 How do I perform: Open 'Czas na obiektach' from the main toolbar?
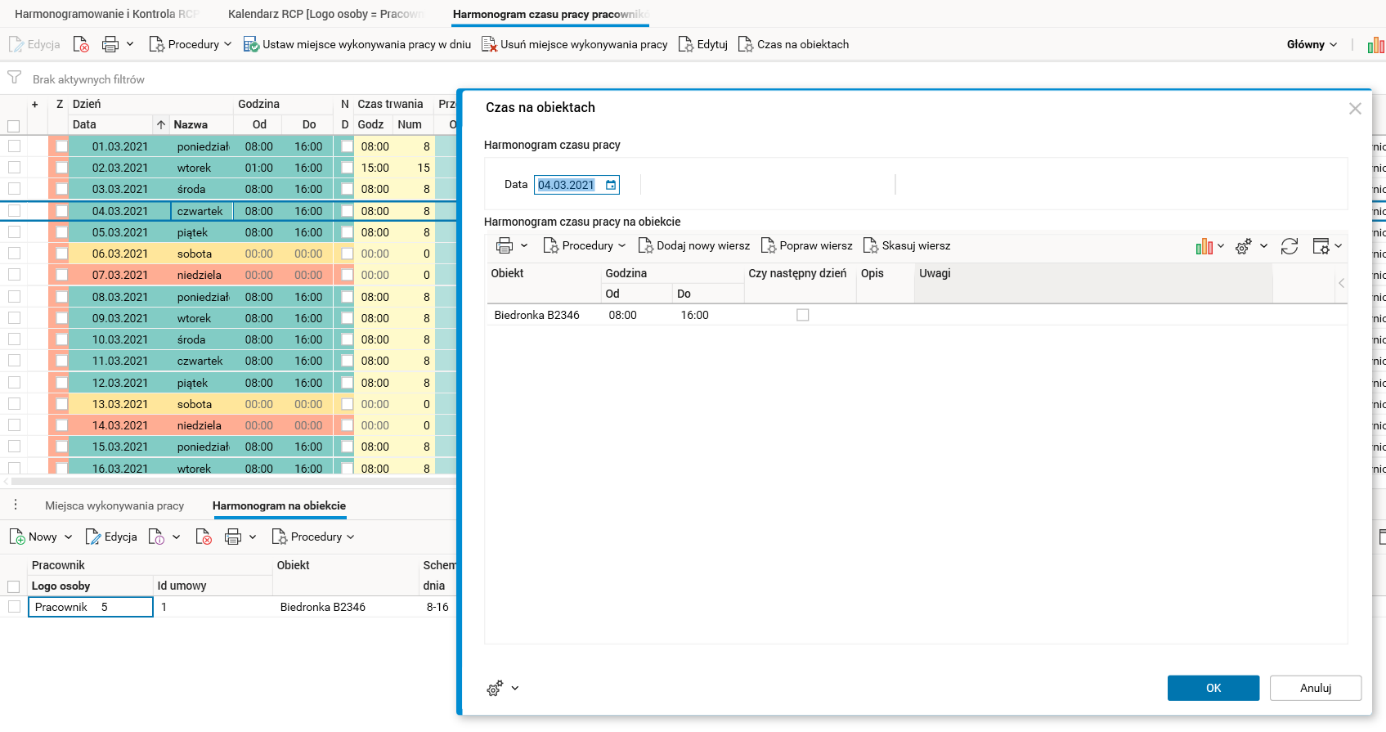793,44
